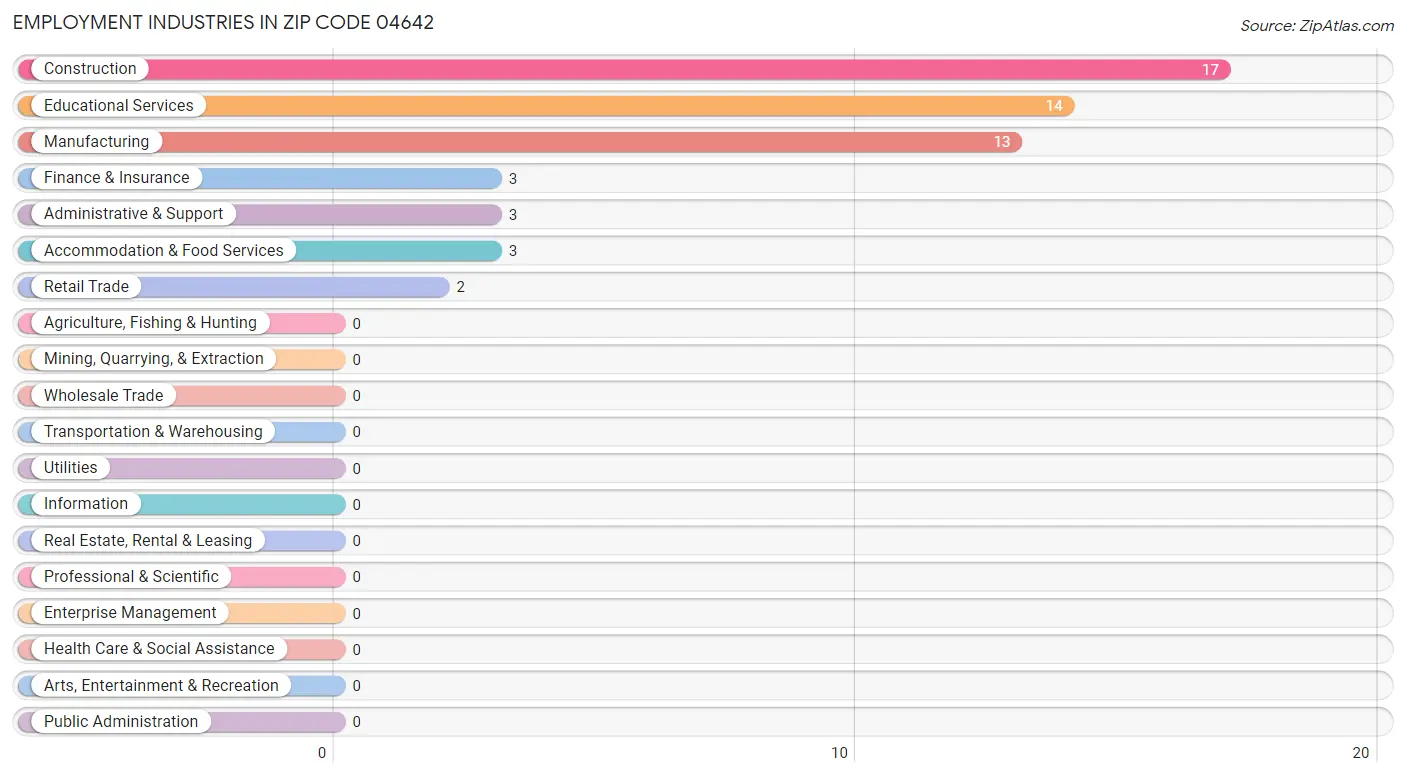Click the Manufacturing label

96,142
